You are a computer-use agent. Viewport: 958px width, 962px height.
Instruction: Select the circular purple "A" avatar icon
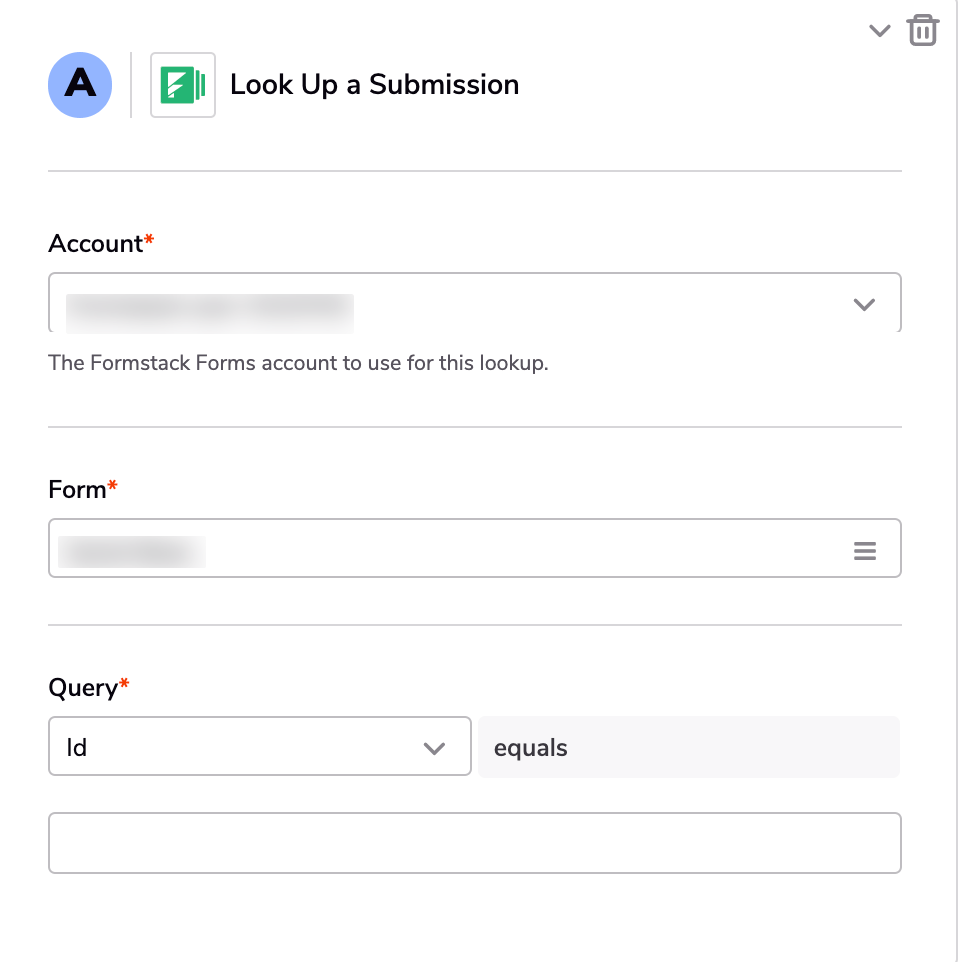coord(80,85)
